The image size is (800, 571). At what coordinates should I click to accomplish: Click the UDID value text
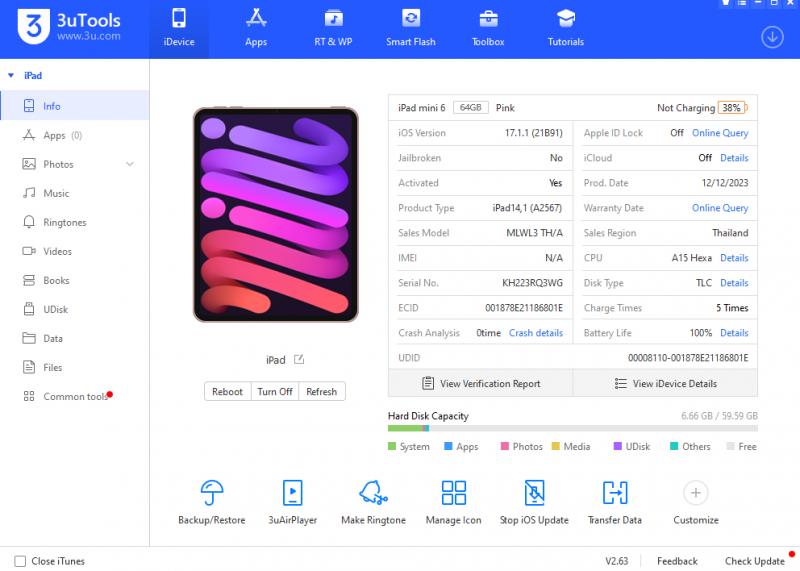(688, 358)
